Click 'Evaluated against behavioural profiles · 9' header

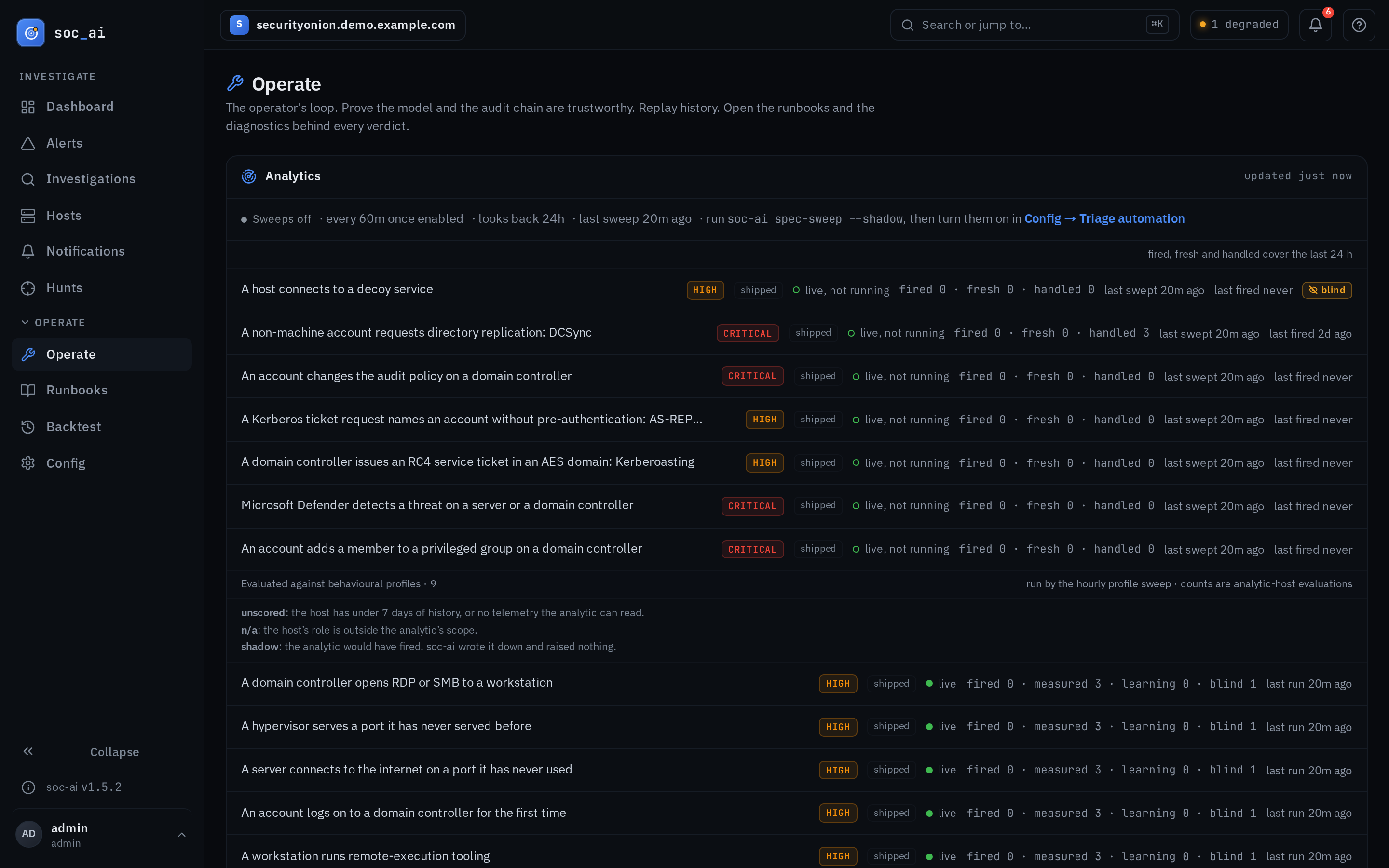339,584
